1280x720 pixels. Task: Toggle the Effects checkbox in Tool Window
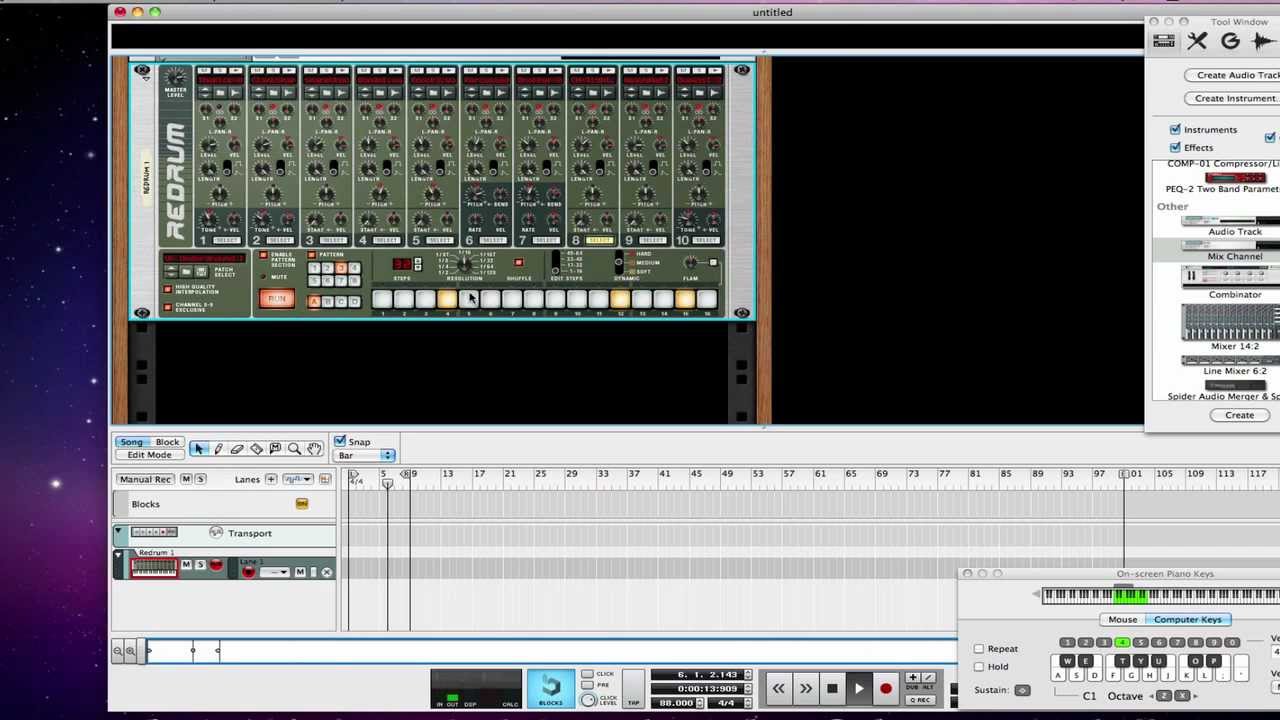tap(1175, 147)
